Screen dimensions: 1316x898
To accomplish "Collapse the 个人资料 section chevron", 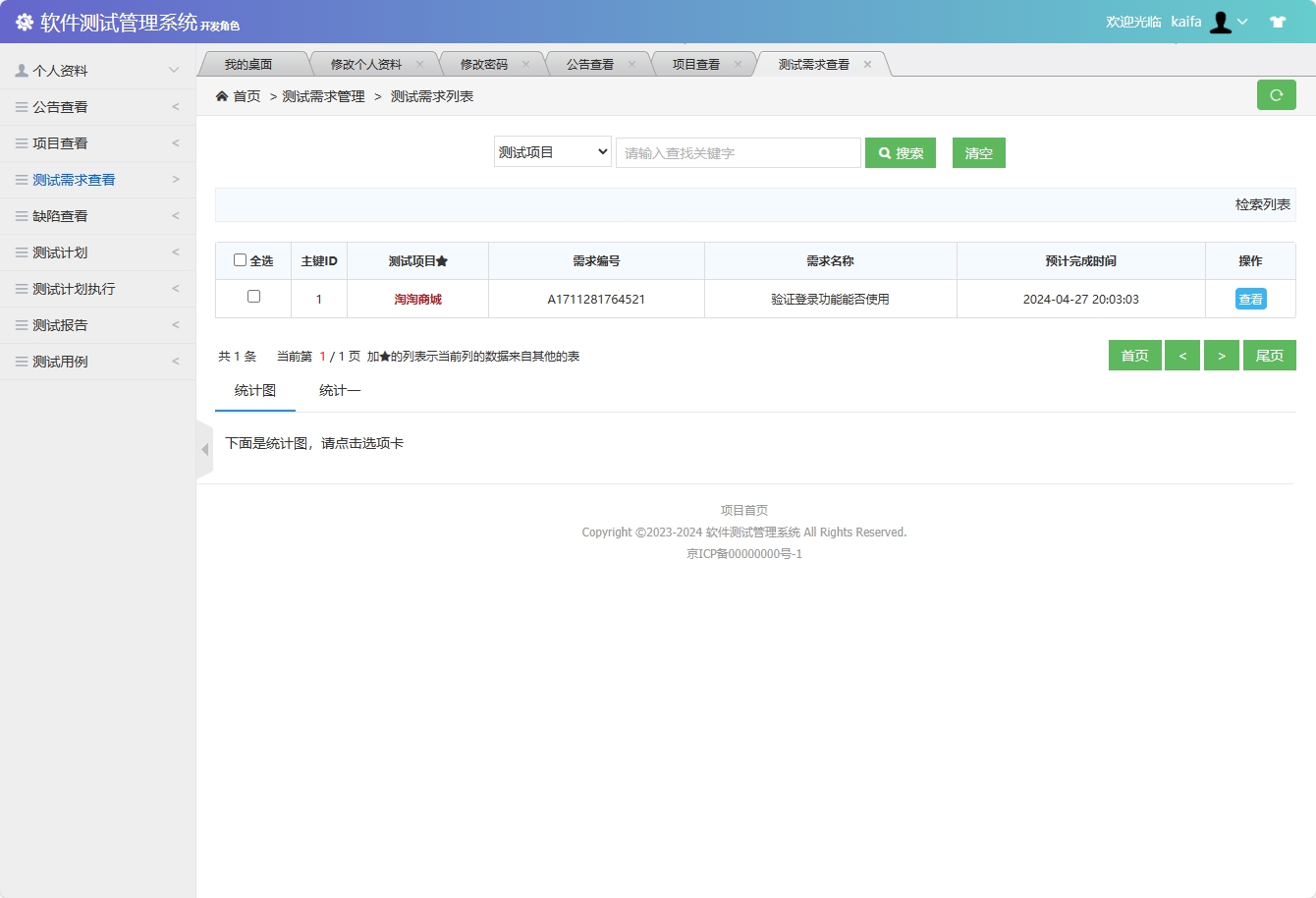I will pyautogui.click(x=175, y=70).
